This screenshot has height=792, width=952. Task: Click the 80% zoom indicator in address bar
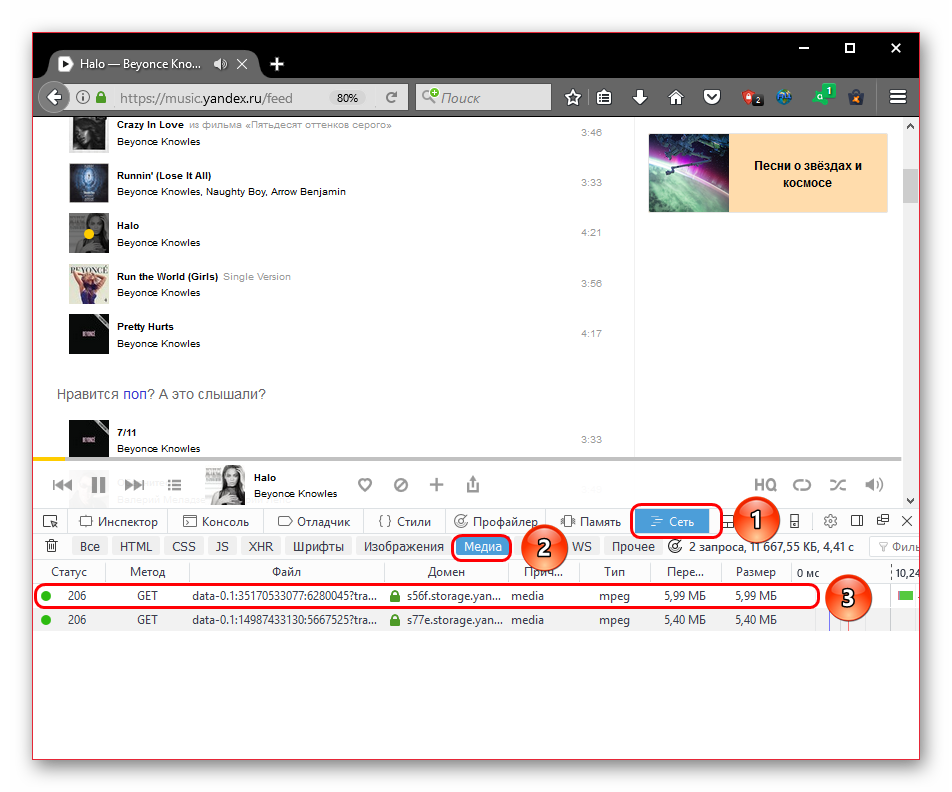347,98
